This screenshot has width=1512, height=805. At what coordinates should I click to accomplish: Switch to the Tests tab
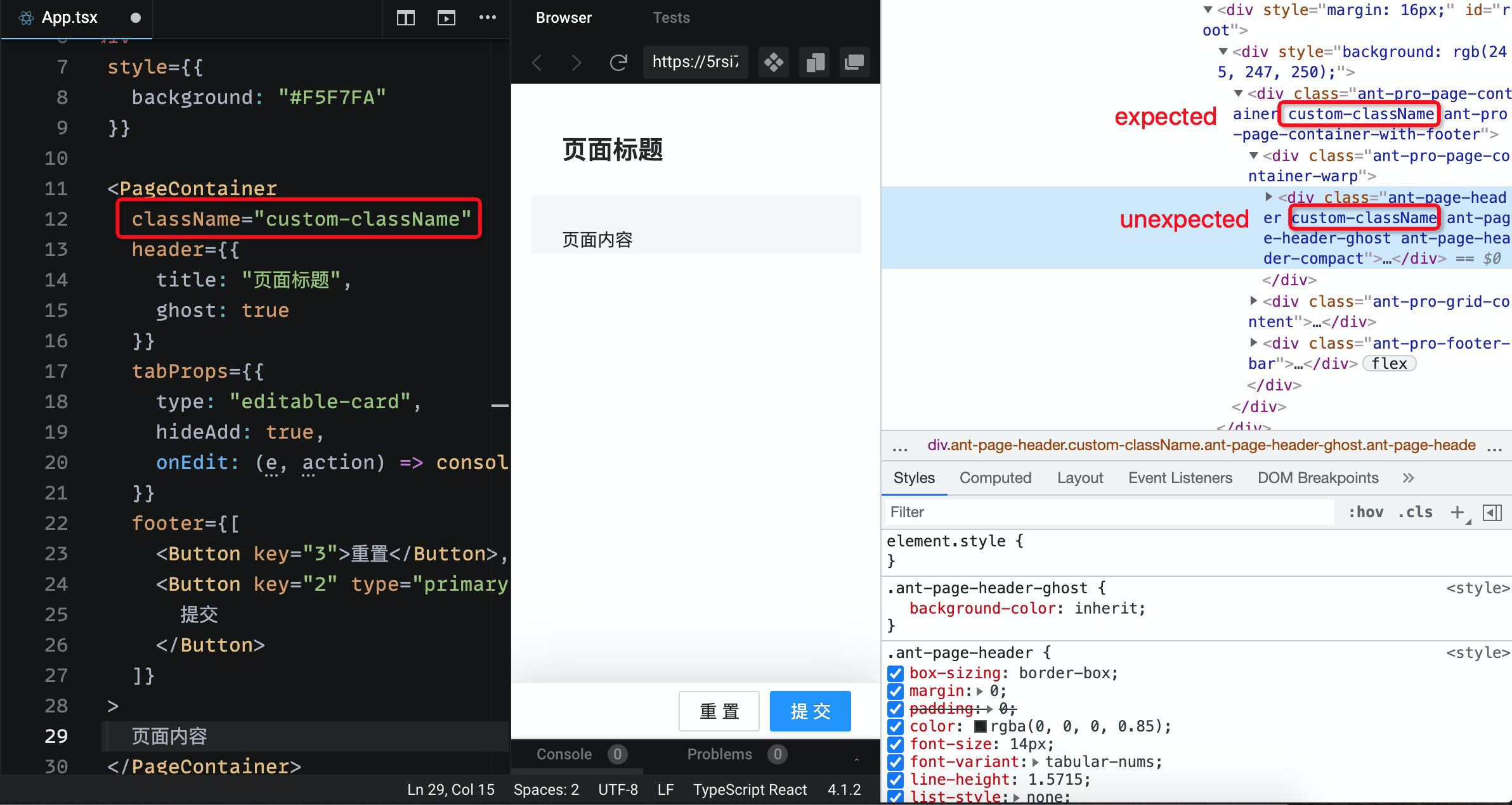point(670,18)
